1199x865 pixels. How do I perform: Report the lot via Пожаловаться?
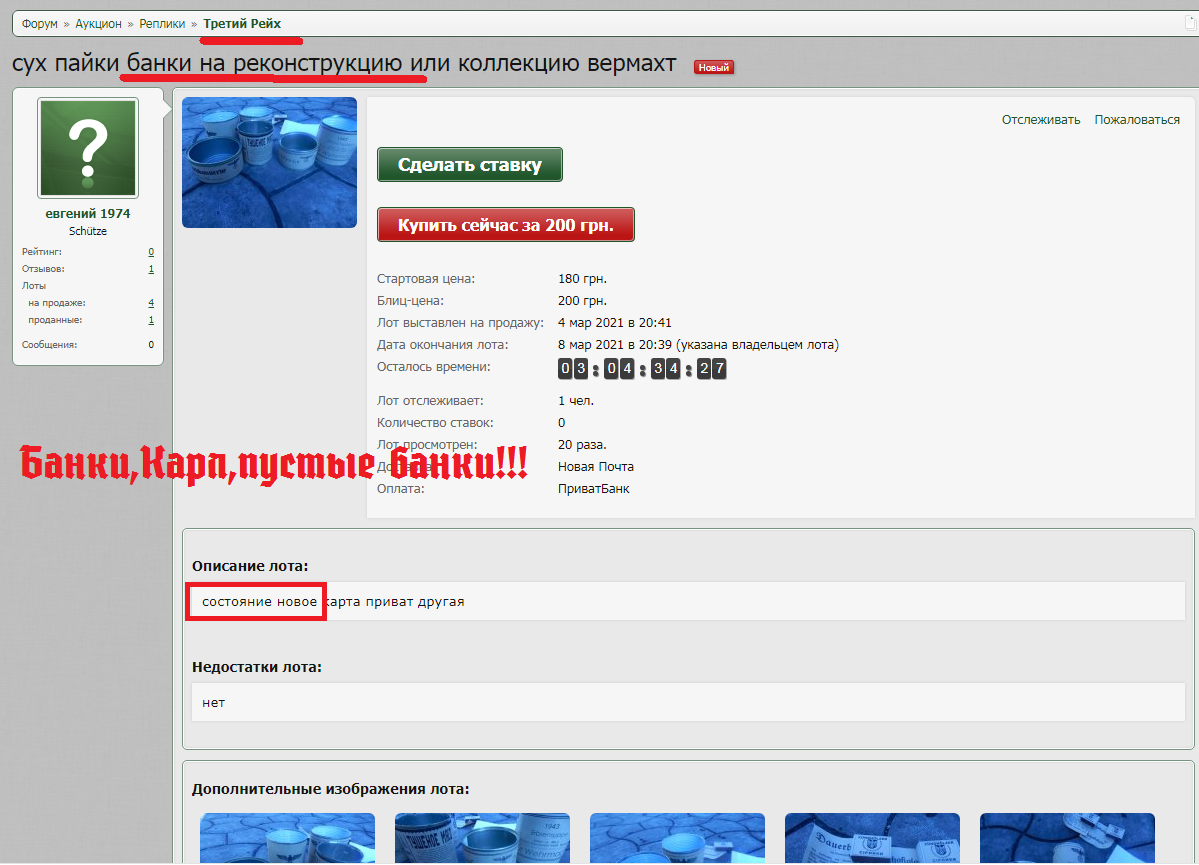tap(1137, 120)
